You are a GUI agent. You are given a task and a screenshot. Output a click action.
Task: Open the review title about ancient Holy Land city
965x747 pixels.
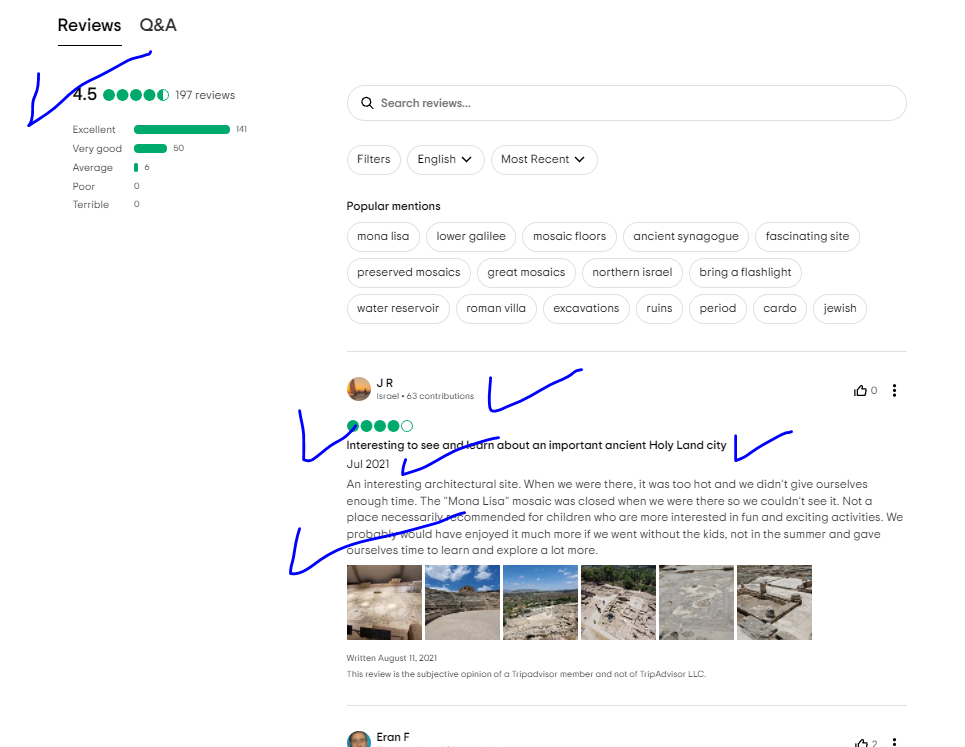(x=536, y=445)
